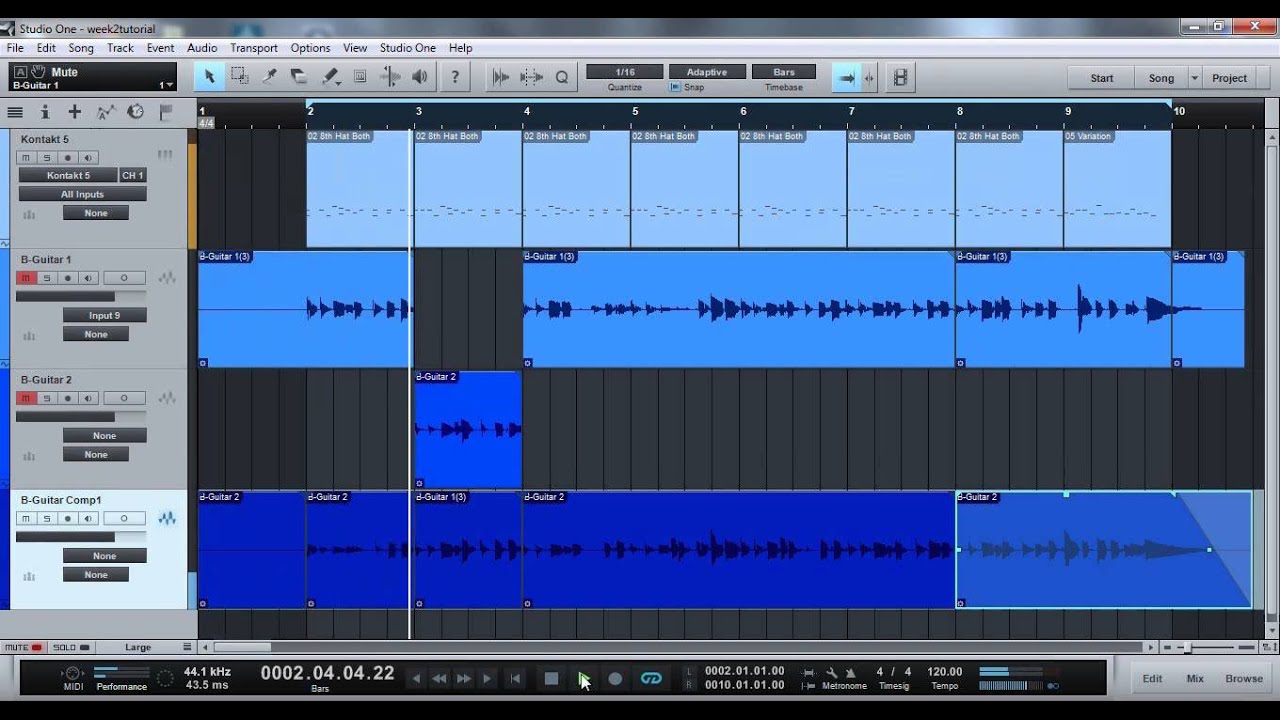The image size is (1280, 720).
Task: Click the stop transport button
Action: click(x=551, y=678)
